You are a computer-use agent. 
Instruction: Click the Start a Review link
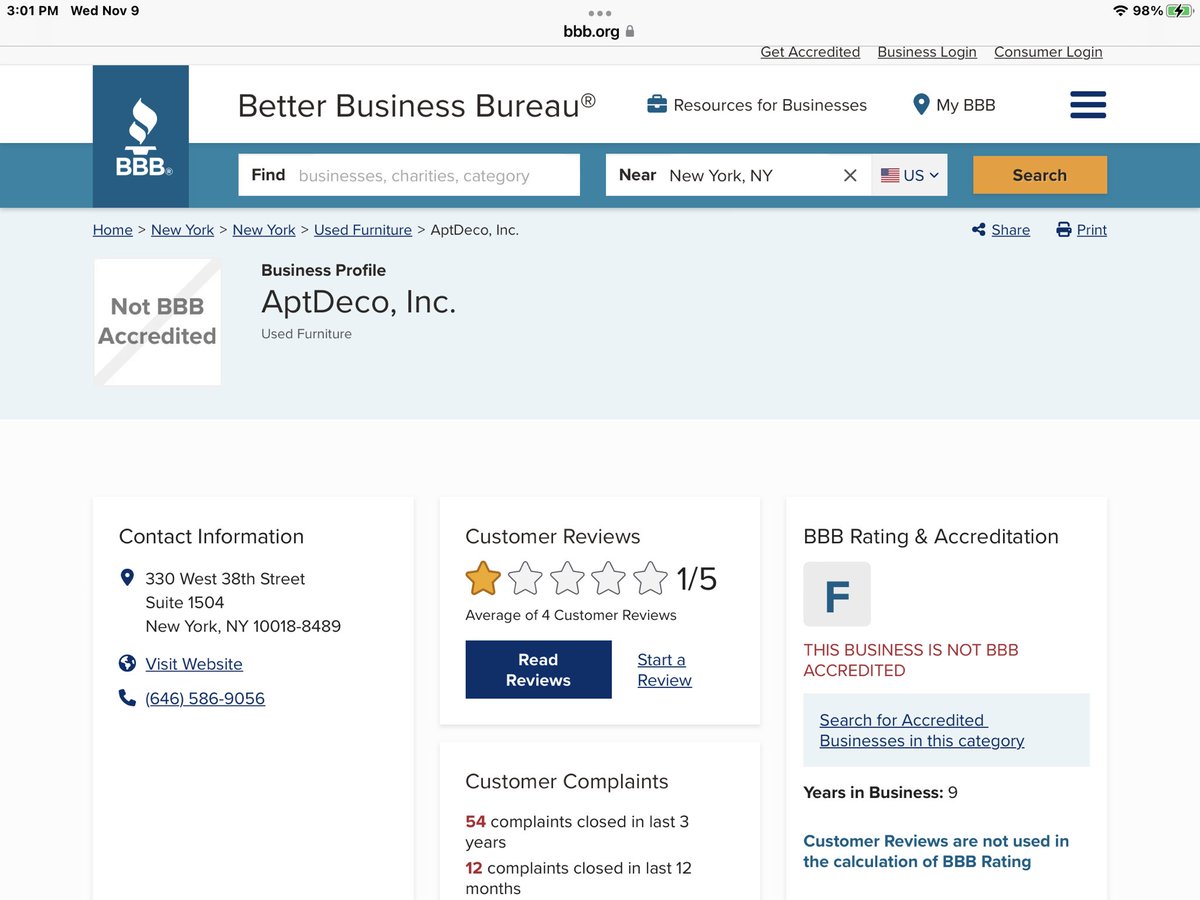pos(664,670)
